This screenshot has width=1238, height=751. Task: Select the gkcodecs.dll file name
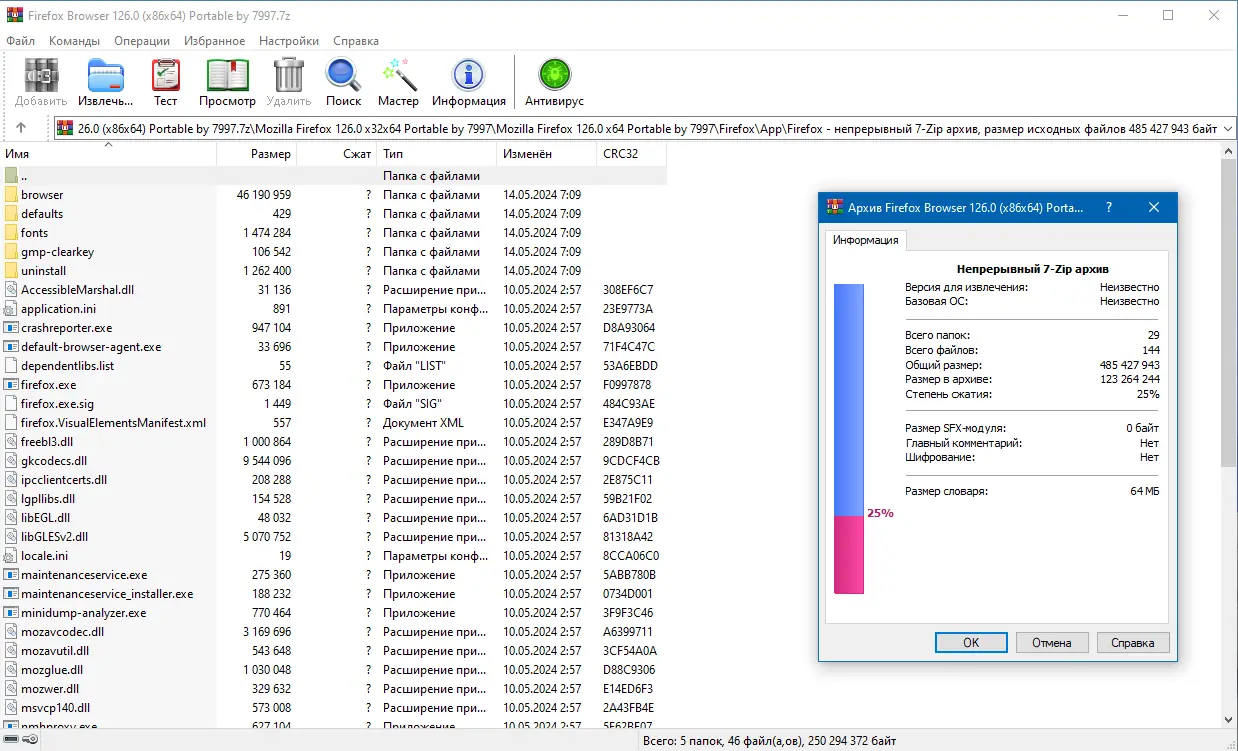tap(54, 461)
